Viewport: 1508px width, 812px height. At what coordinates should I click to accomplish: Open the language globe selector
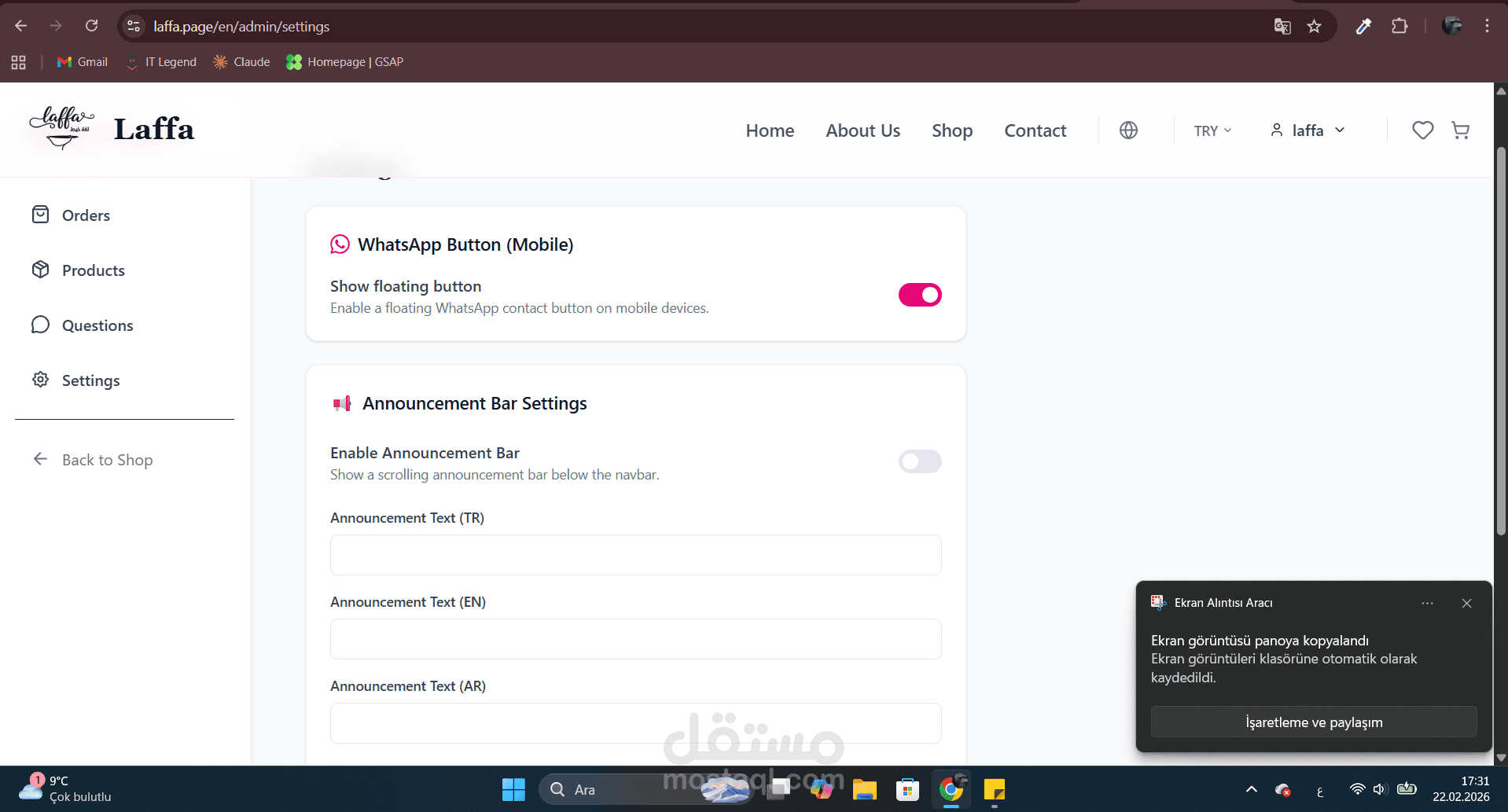click(1128, 130)
